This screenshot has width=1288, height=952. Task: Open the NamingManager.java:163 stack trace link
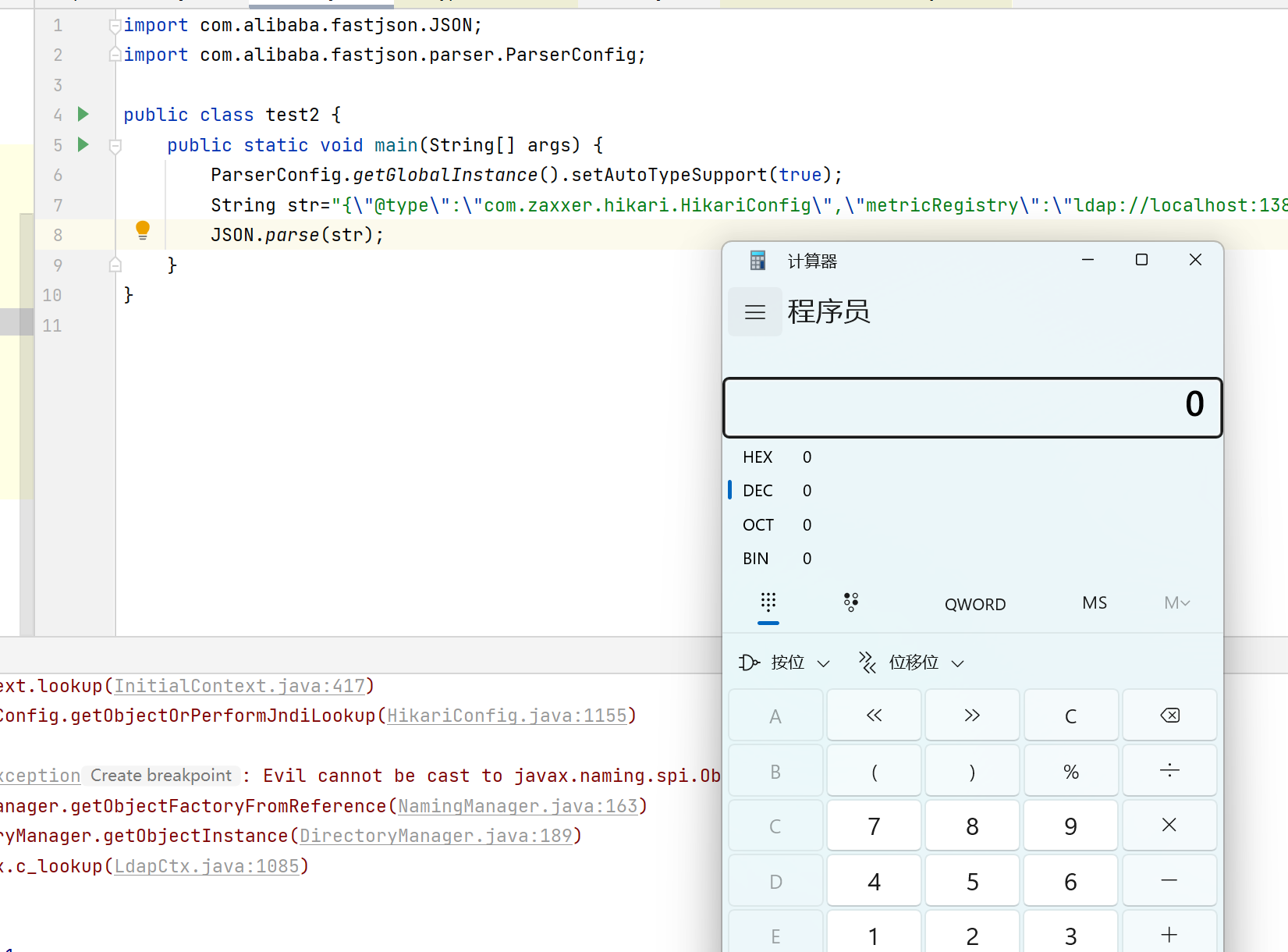coord(518,806)
